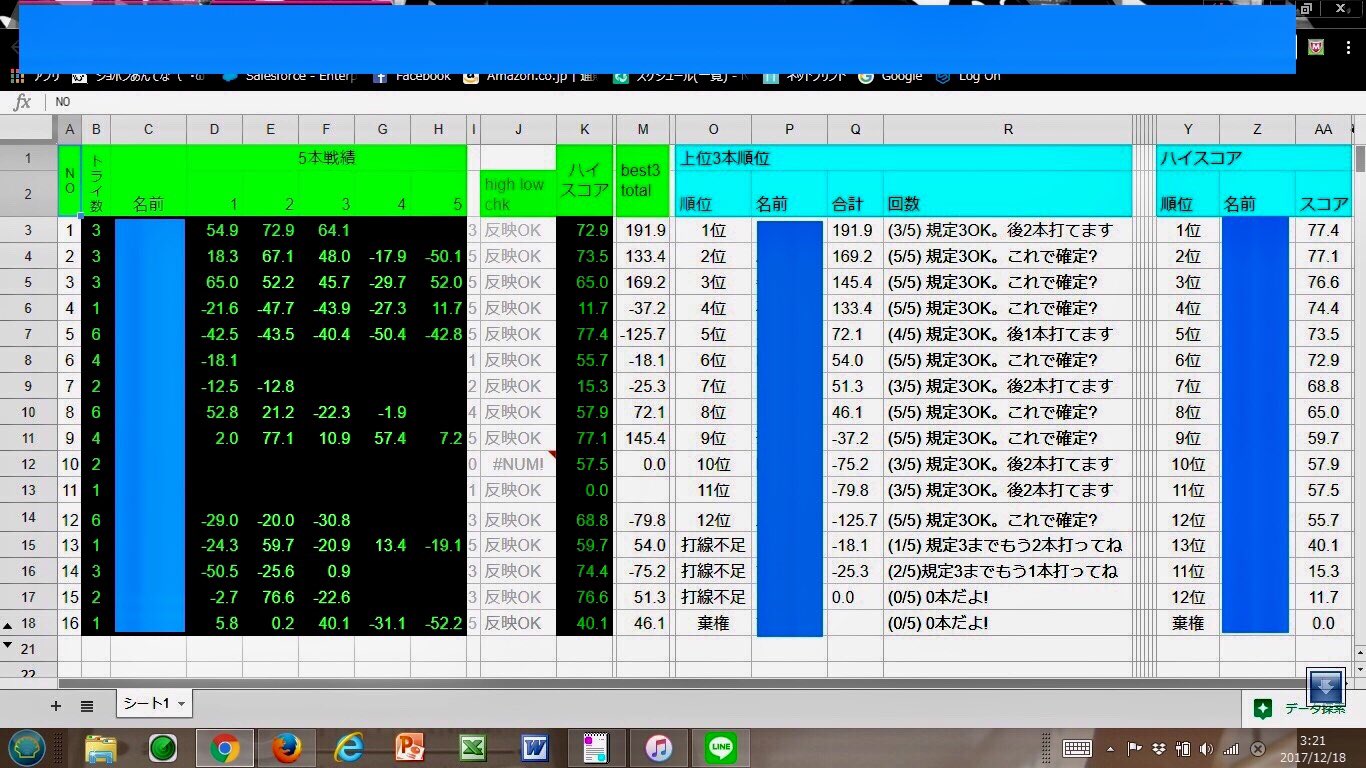The image size is (1366, 768).
Task: Select the トライ数 header cell
Action: [x=96, y=180]
